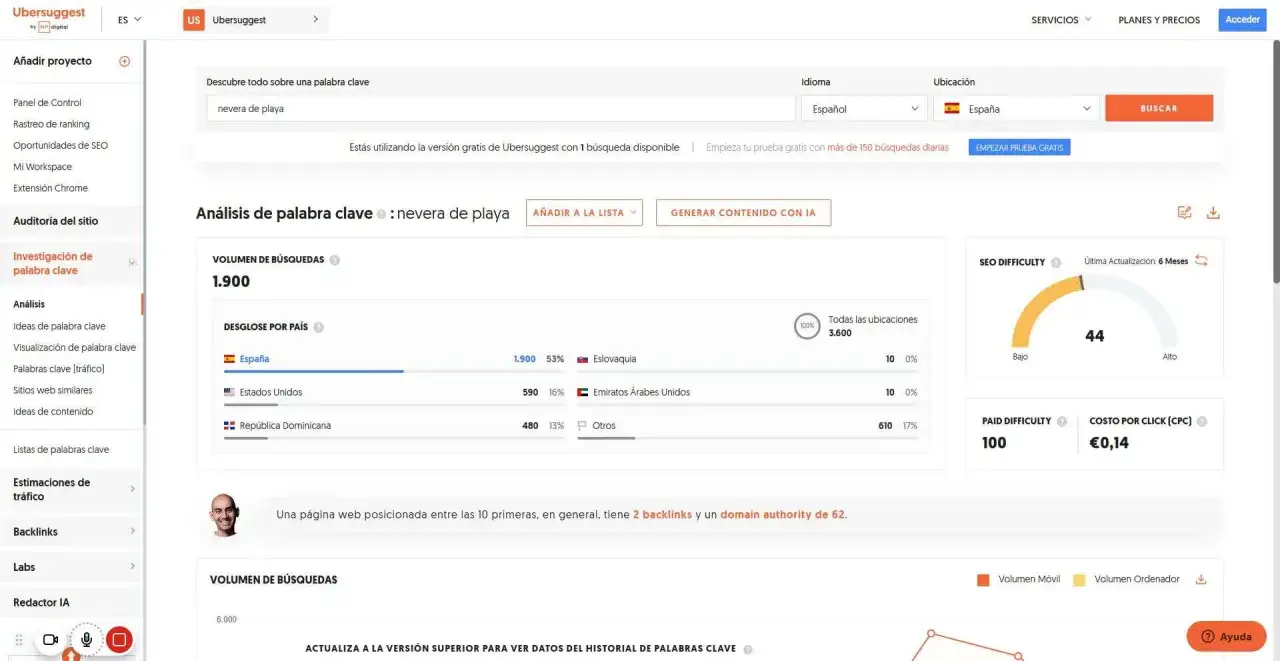The image size is (1280, 661).
Task: Click the drag handle dots of the recording bar
Action: [19, 639]
